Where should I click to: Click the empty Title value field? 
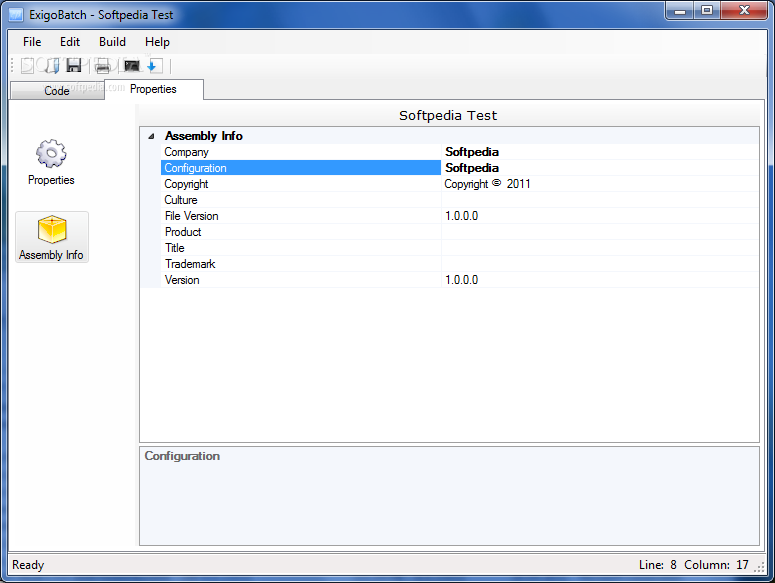(x=600, y=248)
